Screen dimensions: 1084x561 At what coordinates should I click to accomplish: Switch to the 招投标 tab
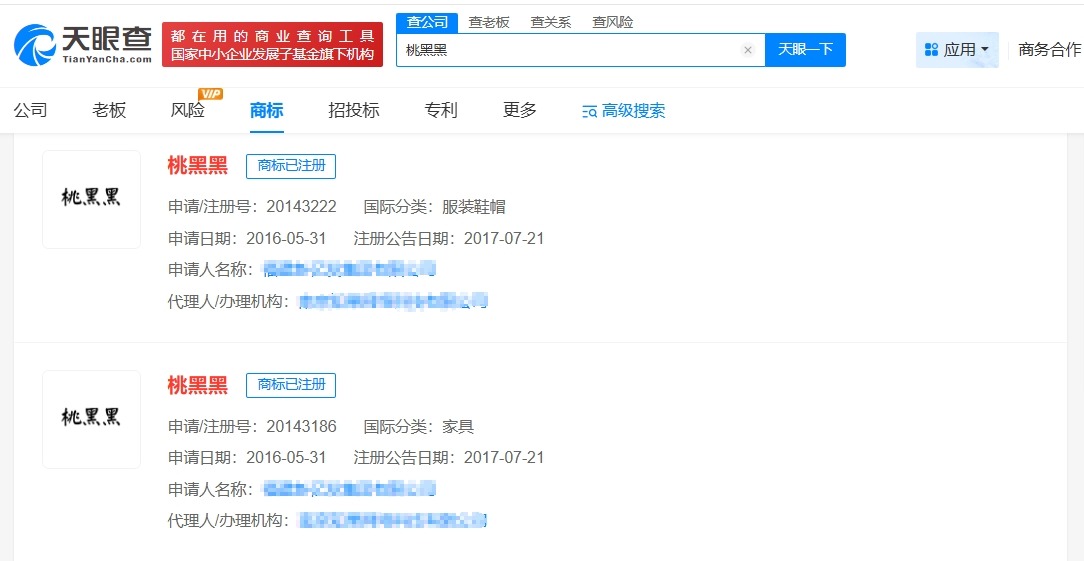[354, 110]
